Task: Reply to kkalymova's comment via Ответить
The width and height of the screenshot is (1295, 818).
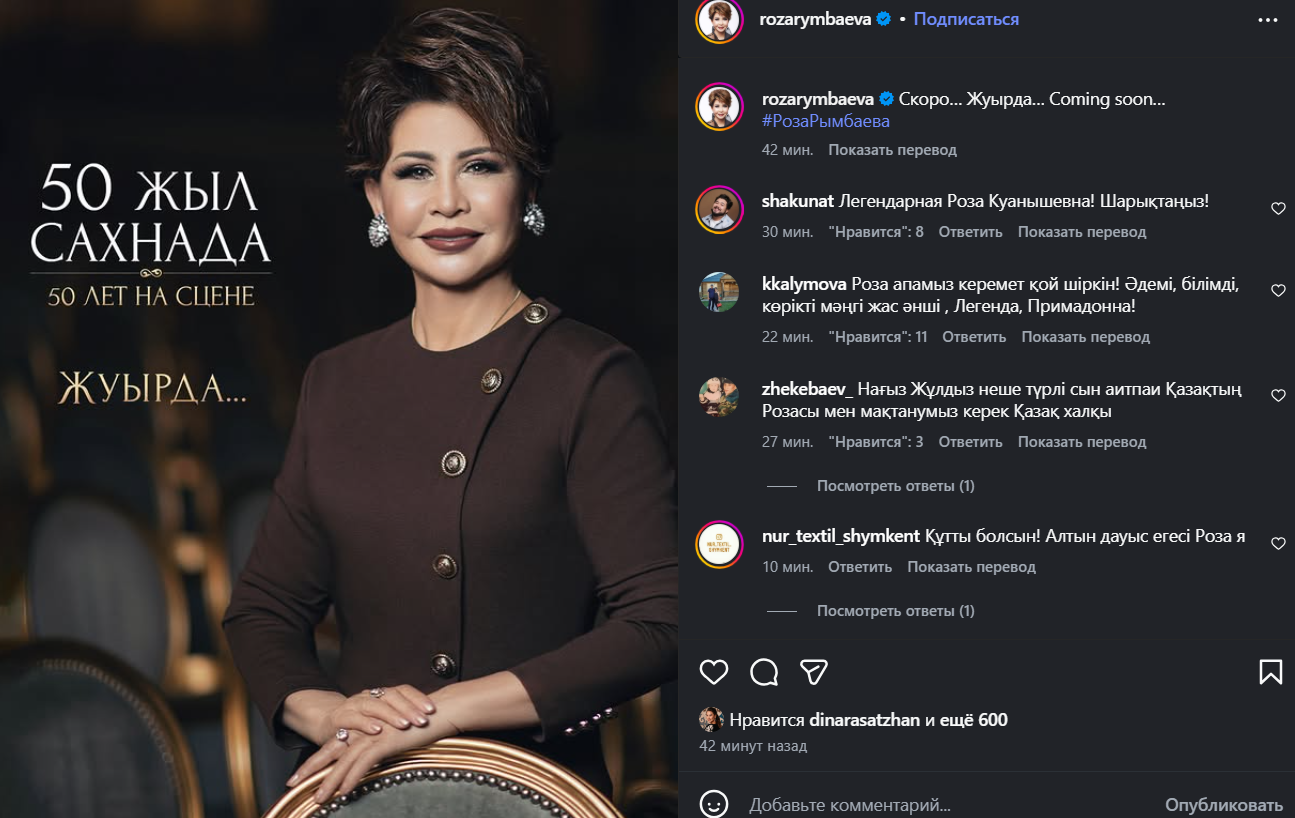Action: 974,337
